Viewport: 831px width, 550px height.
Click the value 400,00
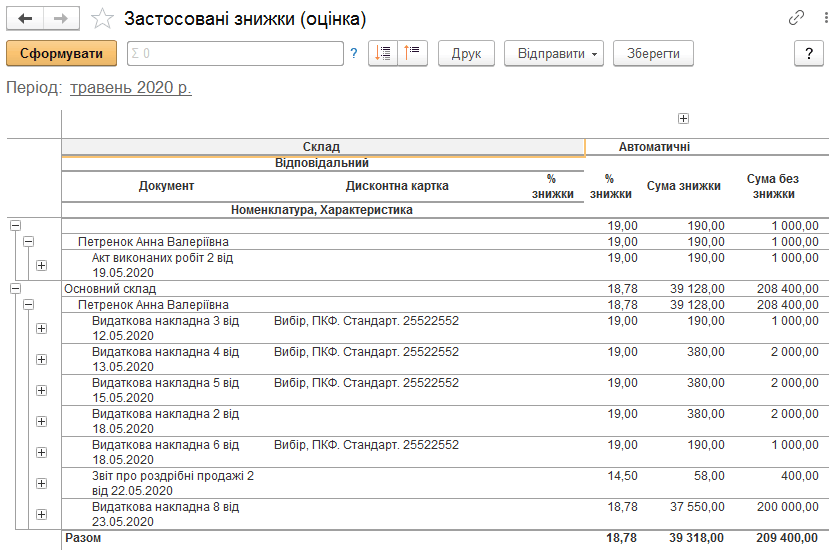(800, 476)
